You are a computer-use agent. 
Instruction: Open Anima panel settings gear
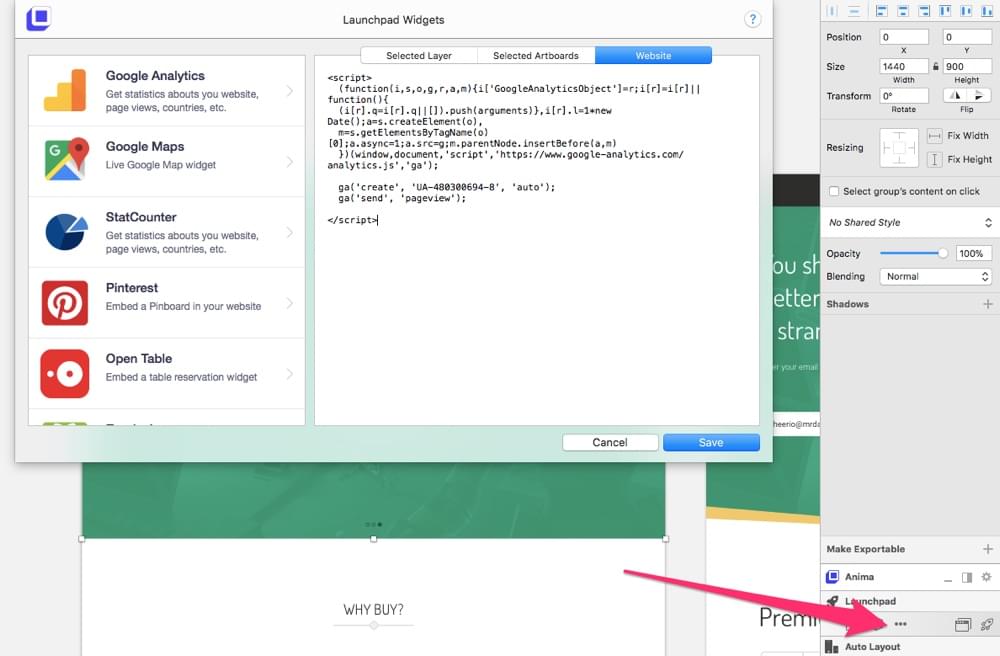[987, 577]
